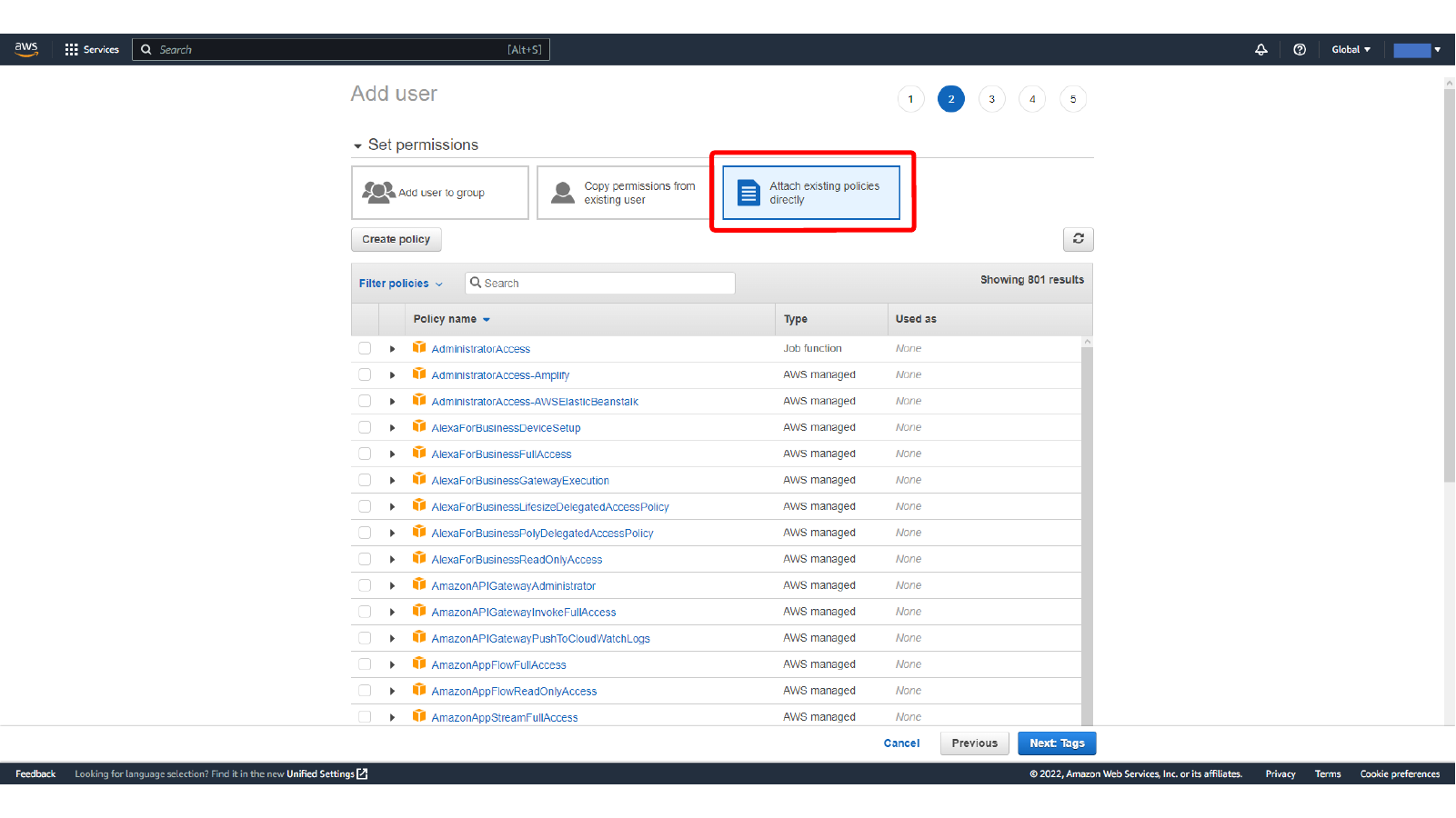The height and width of the screenshot is (818, 1456).
Task: Click the AdministratorAccess policy box icon
Action: pos(419,347)
